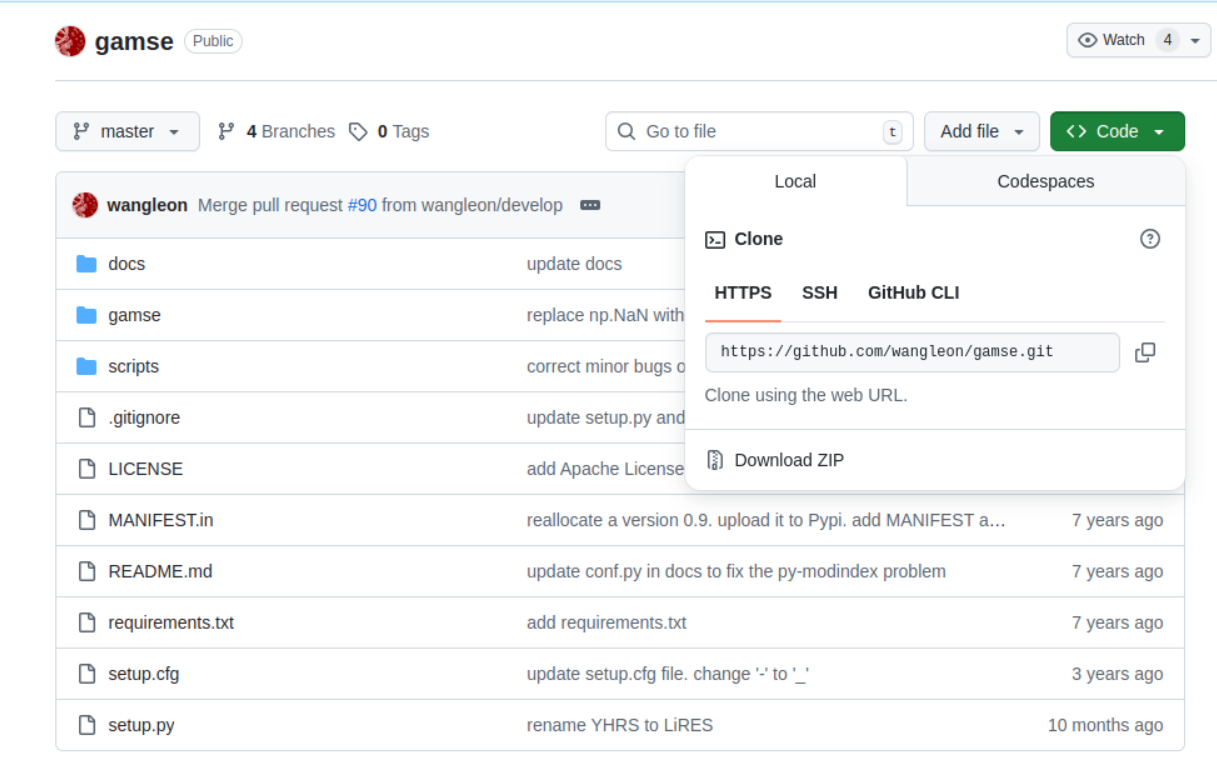Click the setup.py file icon

pos(87,725)
